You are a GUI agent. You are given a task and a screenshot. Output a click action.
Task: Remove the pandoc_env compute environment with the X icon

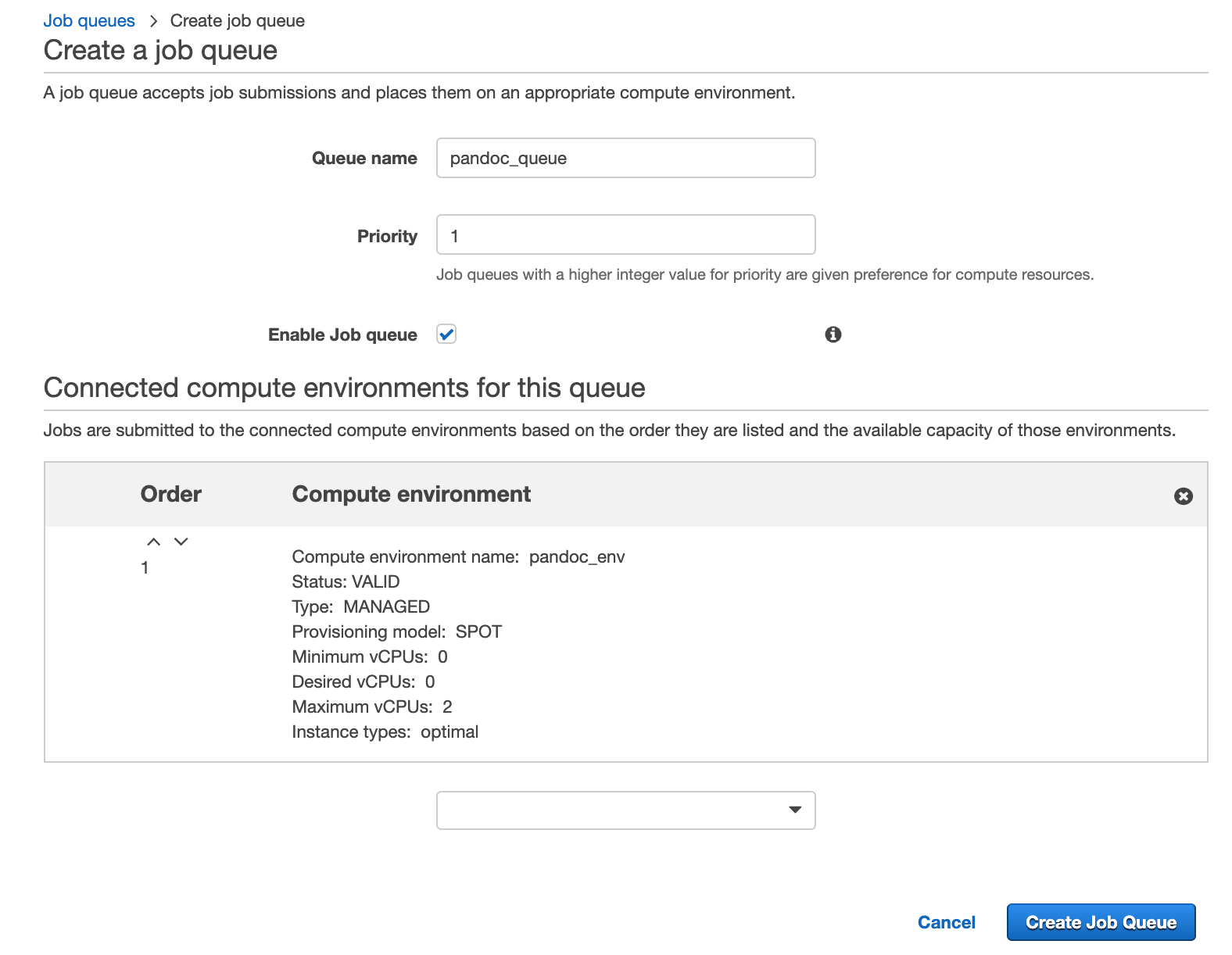(x=1184, y=496)
